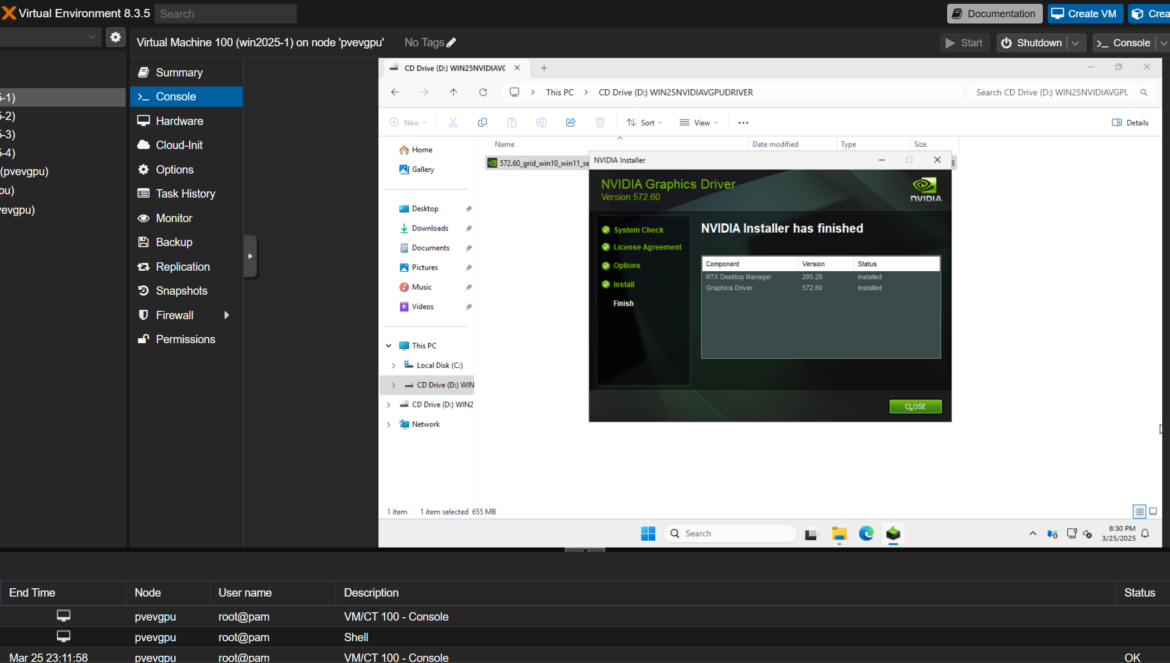
Task: Show hidden system tray icons
Action: coord(1033,533)
